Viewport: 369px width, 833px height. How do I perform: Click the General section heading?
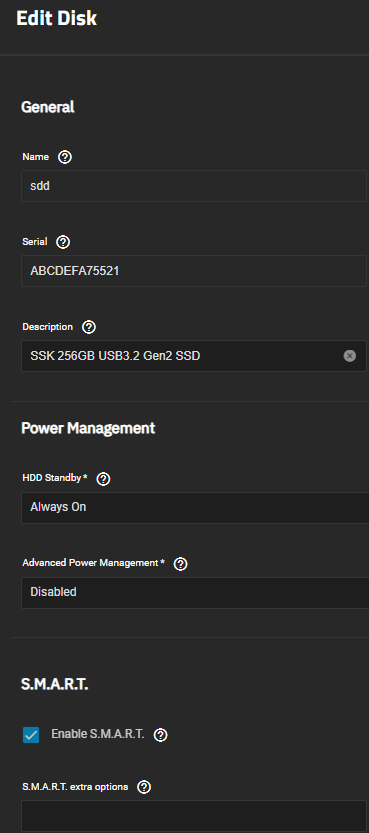(x=48, y=107)
